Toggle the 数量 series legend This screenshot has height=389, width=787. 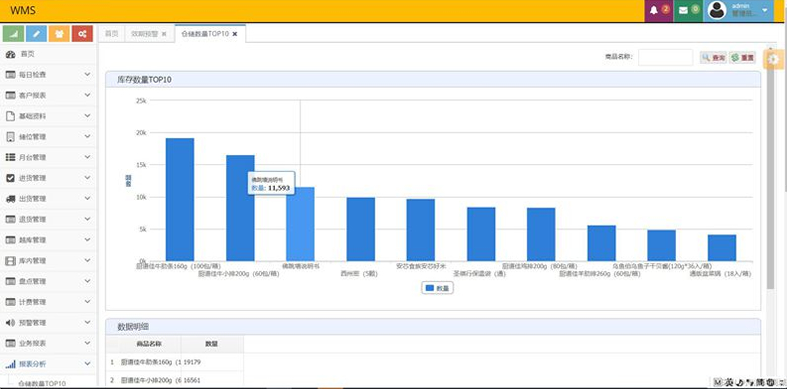tap(438, 289)
